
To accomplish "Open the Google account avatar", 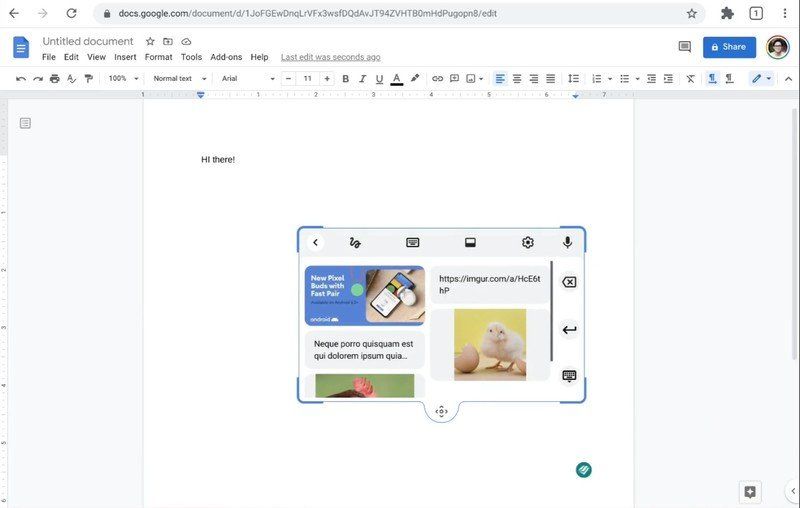I will (x=778, y=47).
